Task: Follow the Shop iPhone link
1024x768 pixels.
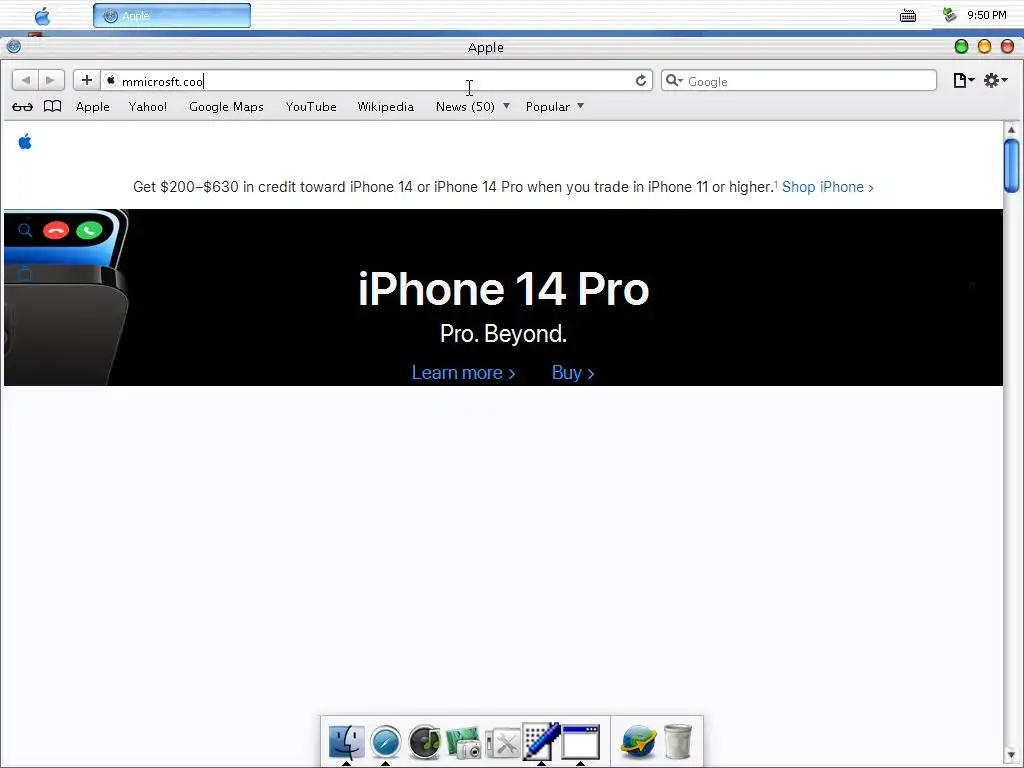Action: pos(827,187)
